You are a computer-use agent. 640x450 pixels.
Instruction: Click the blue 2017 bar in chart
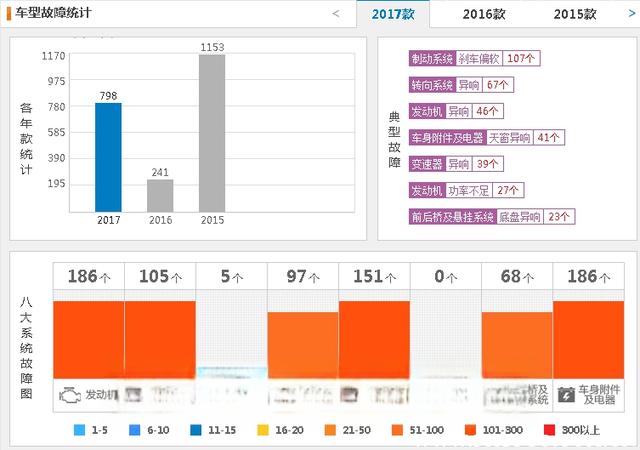coord(108,157)
